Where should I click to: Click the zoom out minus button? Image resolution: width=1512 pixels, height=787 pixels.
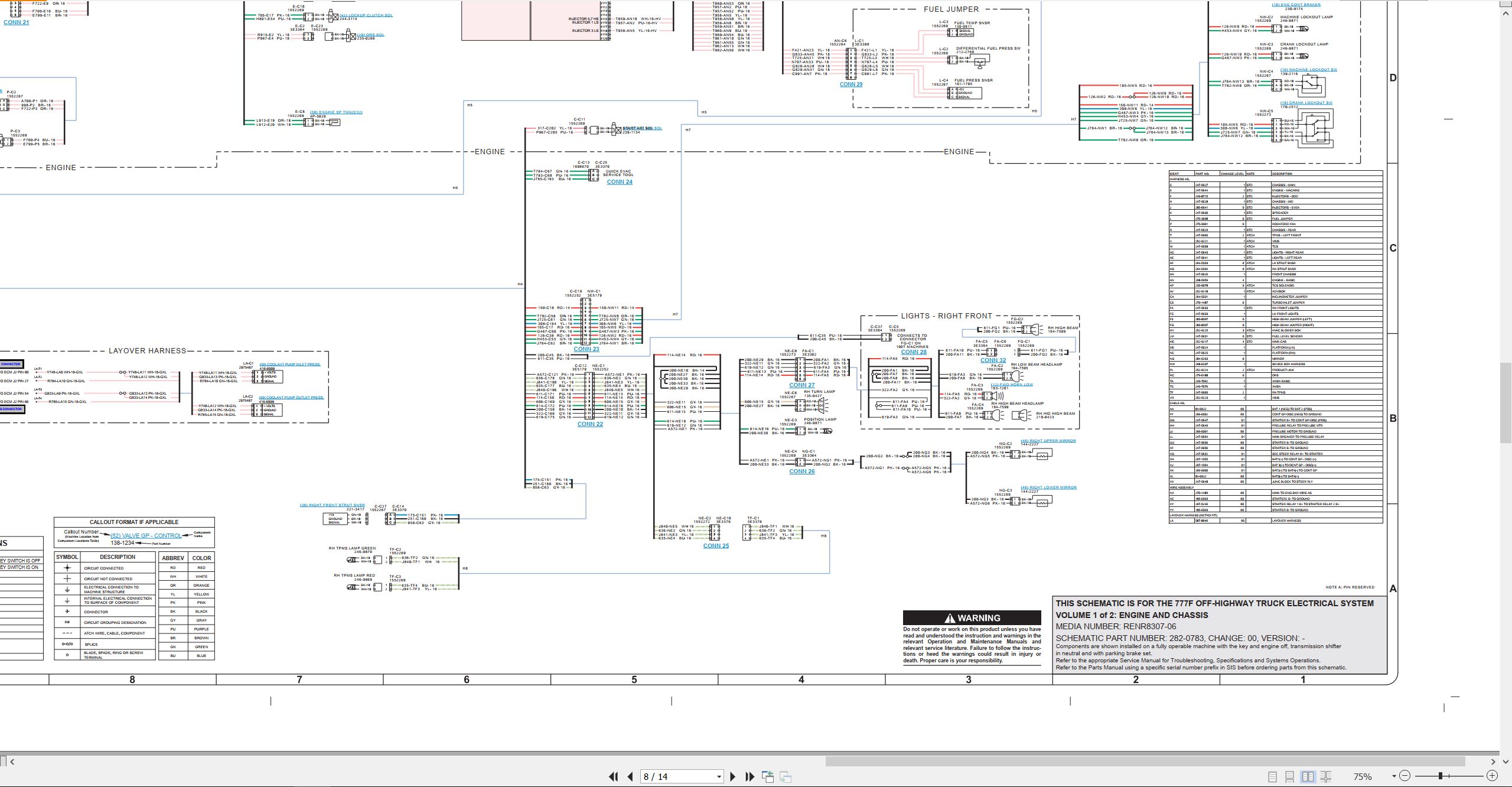point(1405,776)
